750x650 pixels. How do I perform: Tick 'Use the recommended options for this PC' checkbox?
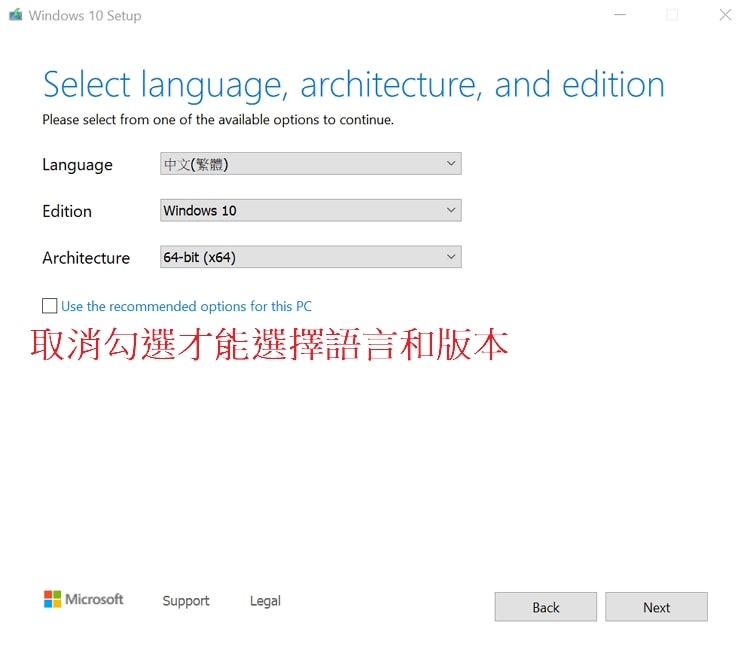(x=49, y=306)
